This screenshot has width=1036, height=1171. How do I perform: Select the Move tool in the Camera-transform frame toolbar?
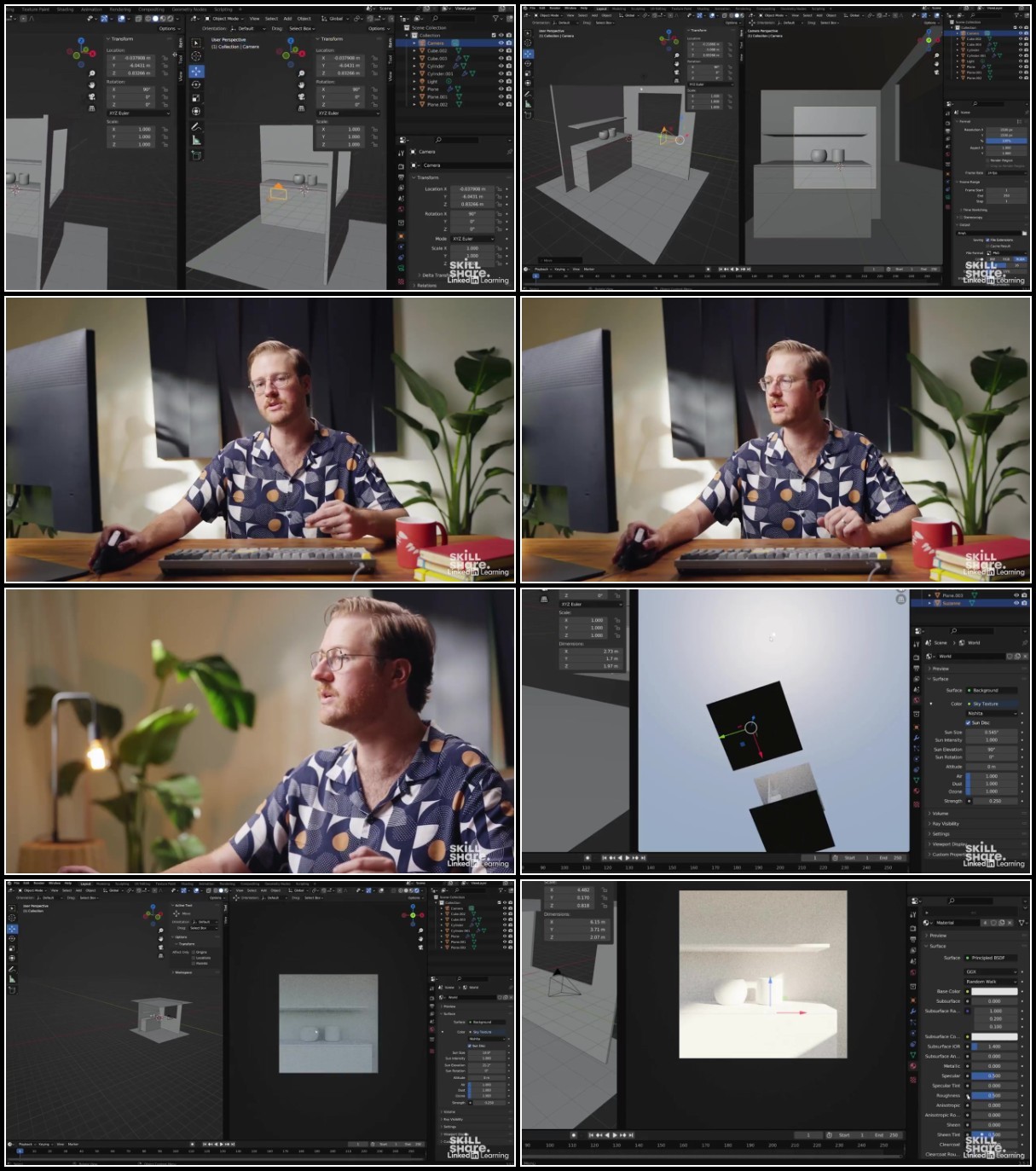click(196, 71)
